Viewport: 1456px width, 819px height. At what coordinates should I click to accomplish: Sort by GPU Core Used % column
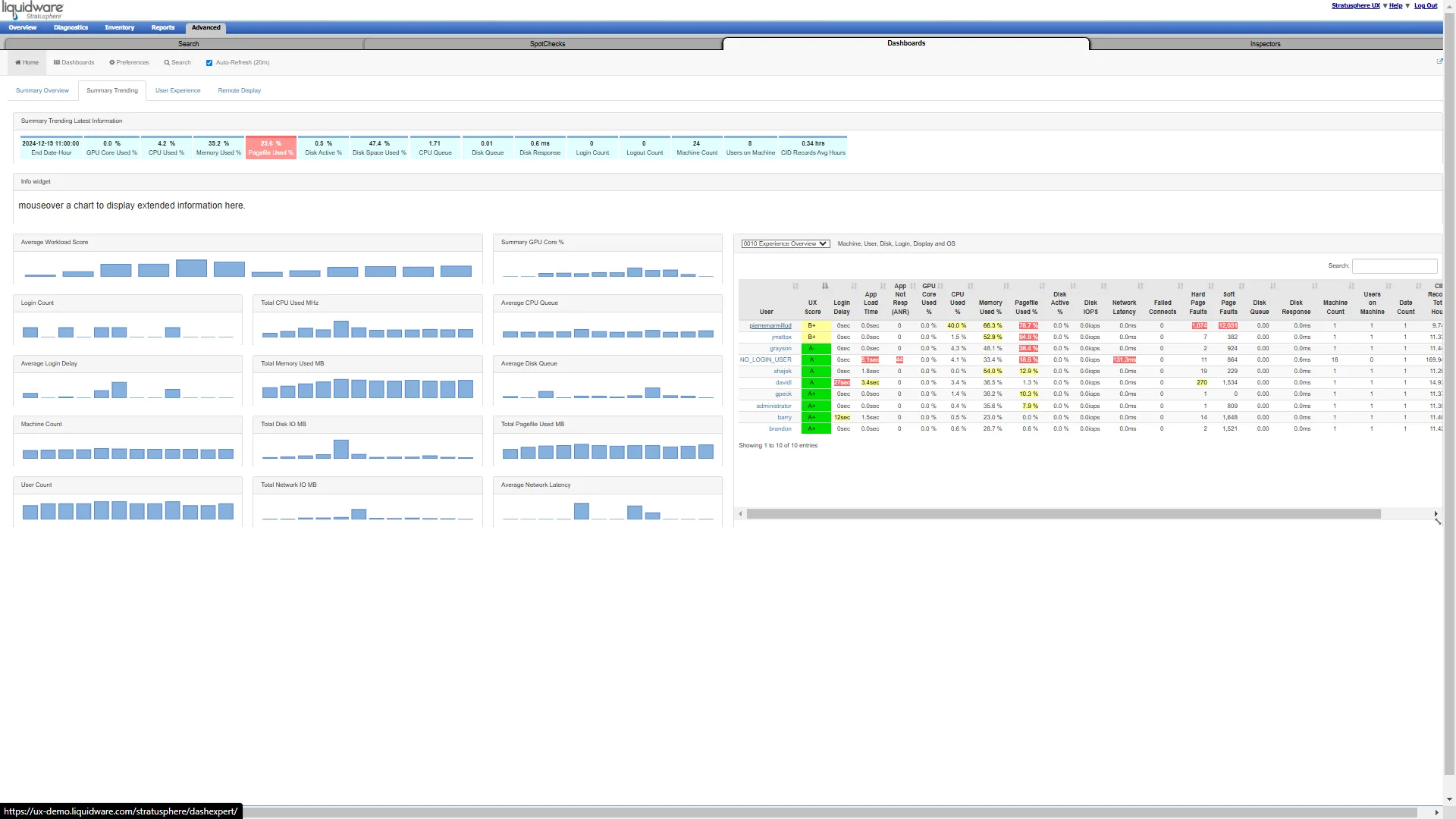tap(940, 286)
